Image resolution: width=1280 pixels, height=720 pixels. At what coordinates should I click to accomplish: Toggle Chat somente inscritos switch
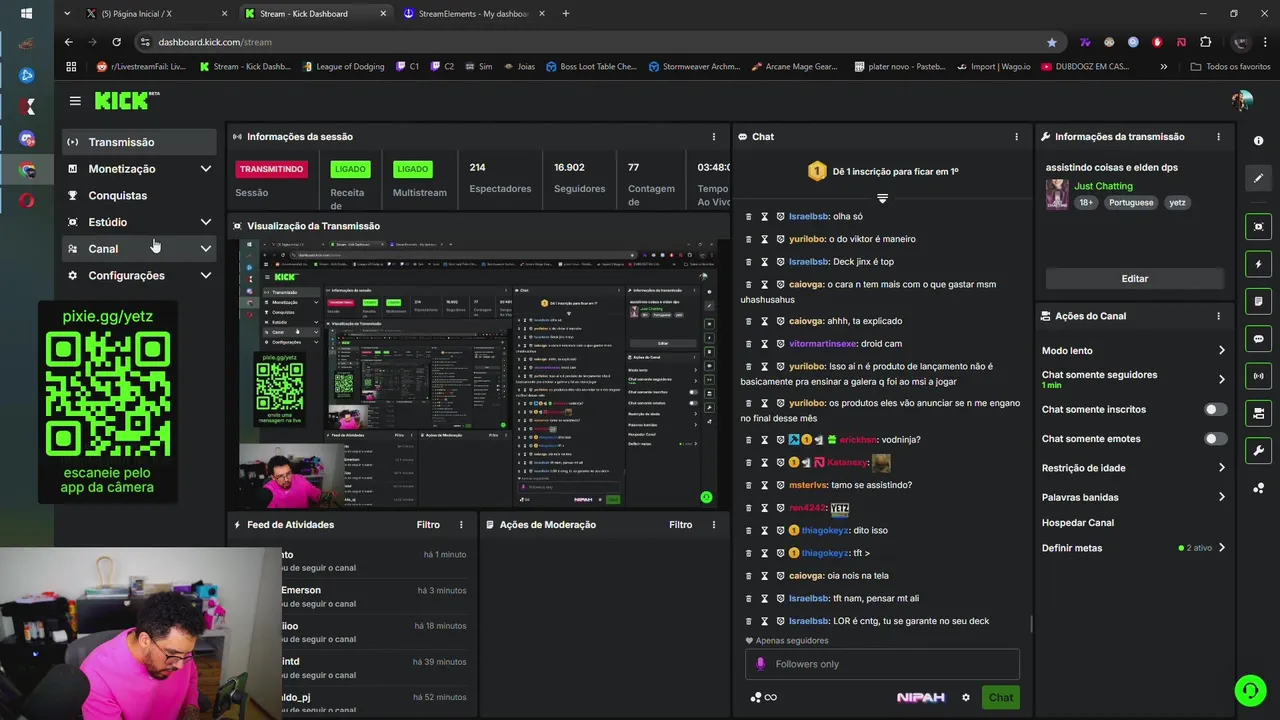point(1214,409)
